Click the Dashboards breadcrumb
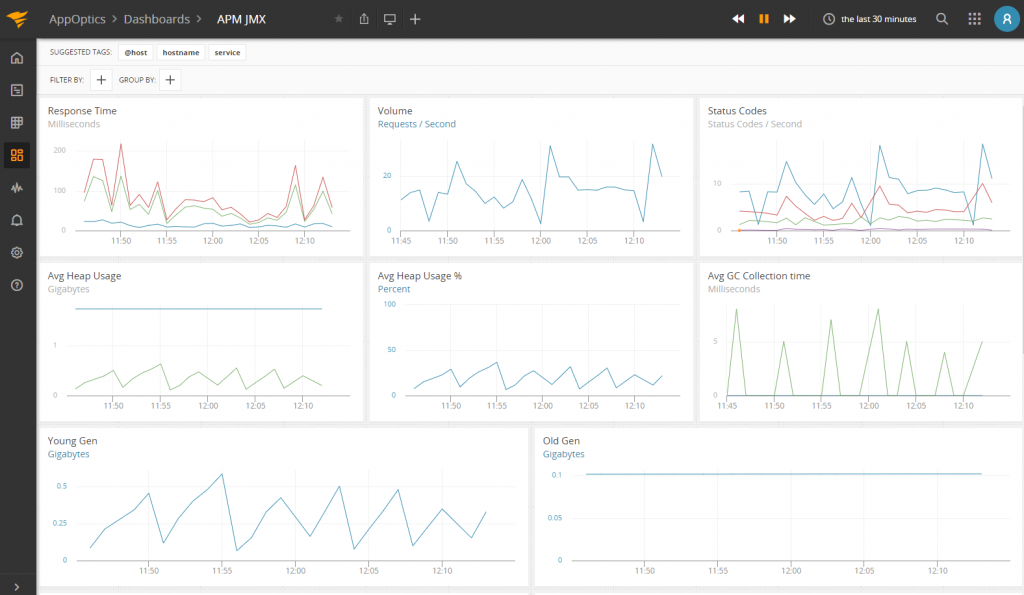This screenshot has height=595, width=1024. (156, 19)
